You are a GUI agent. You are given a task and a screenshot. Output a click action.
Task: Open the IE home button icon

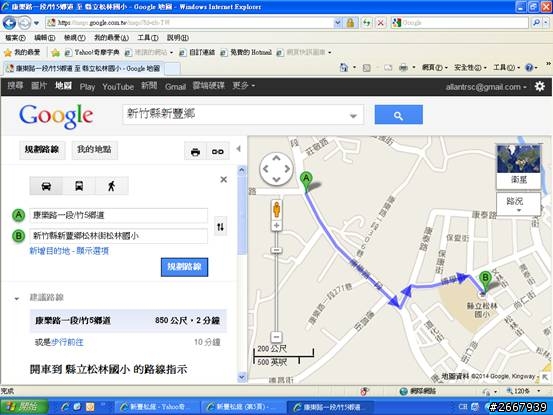(344, 67)
